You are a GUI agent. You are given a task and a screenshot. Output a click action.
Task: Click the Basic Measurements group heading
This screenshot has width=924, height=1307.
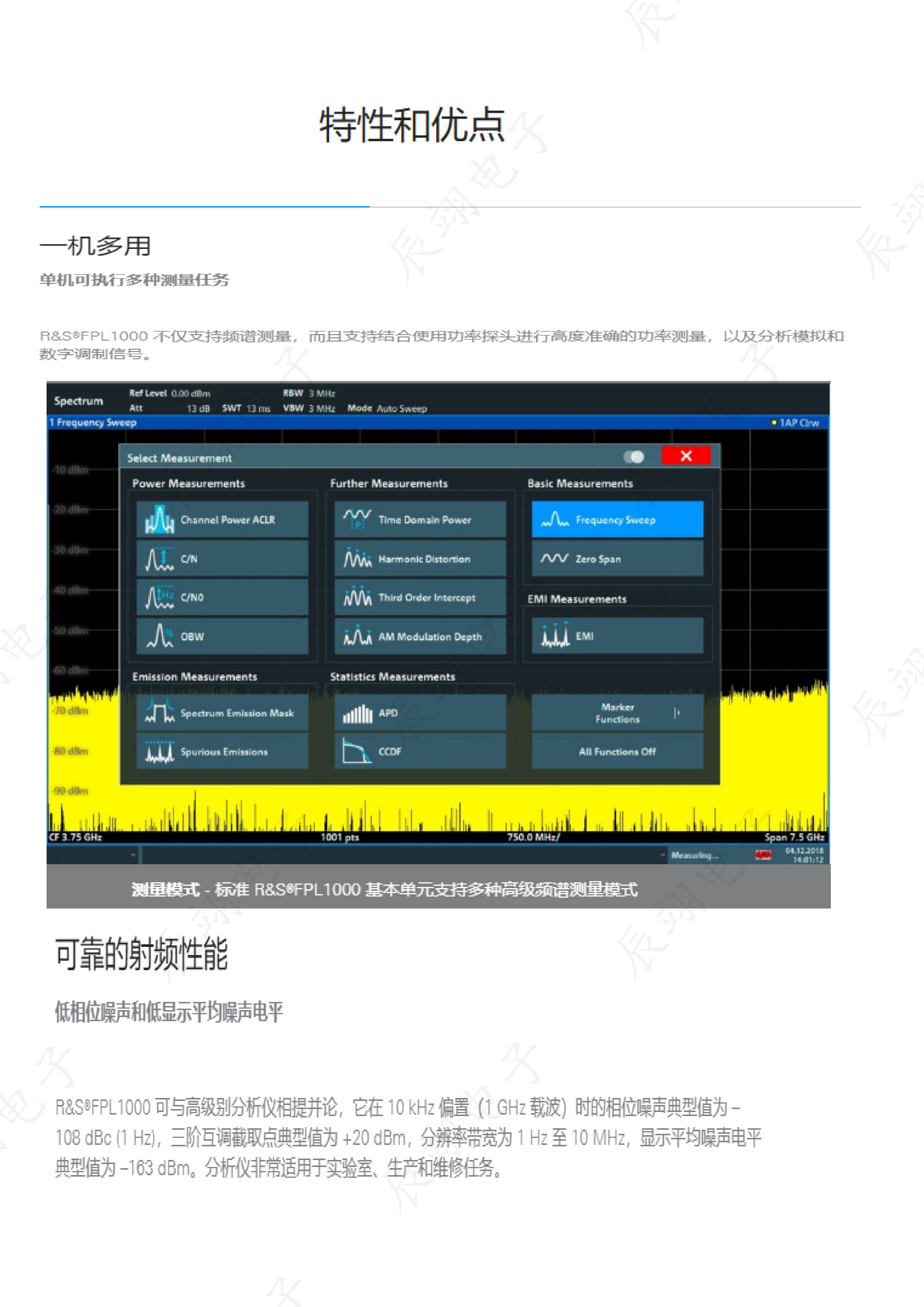pos(580,483)
